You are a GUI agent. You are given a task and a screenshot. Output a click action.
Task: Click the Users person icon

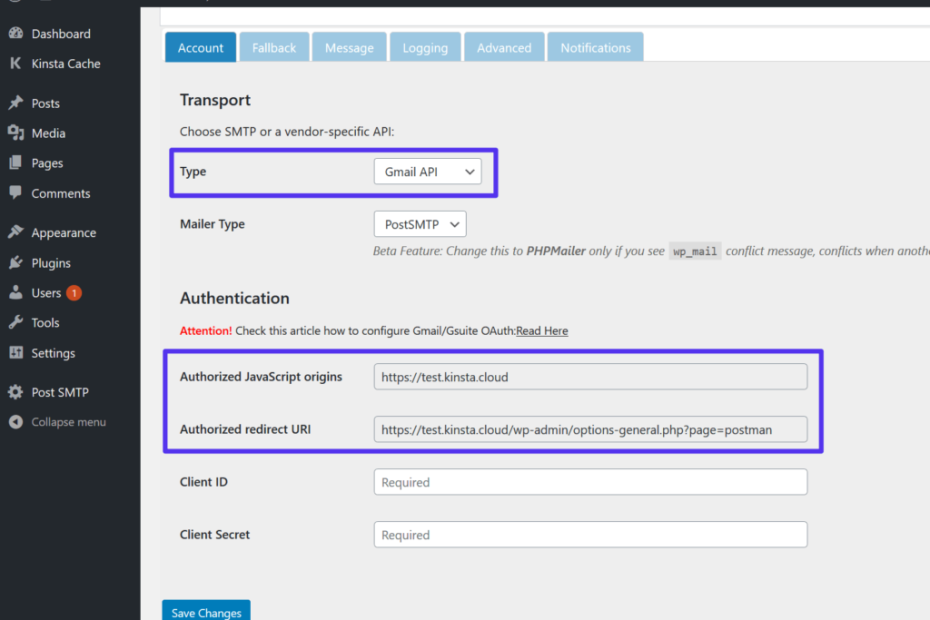(x=16, y=292)
